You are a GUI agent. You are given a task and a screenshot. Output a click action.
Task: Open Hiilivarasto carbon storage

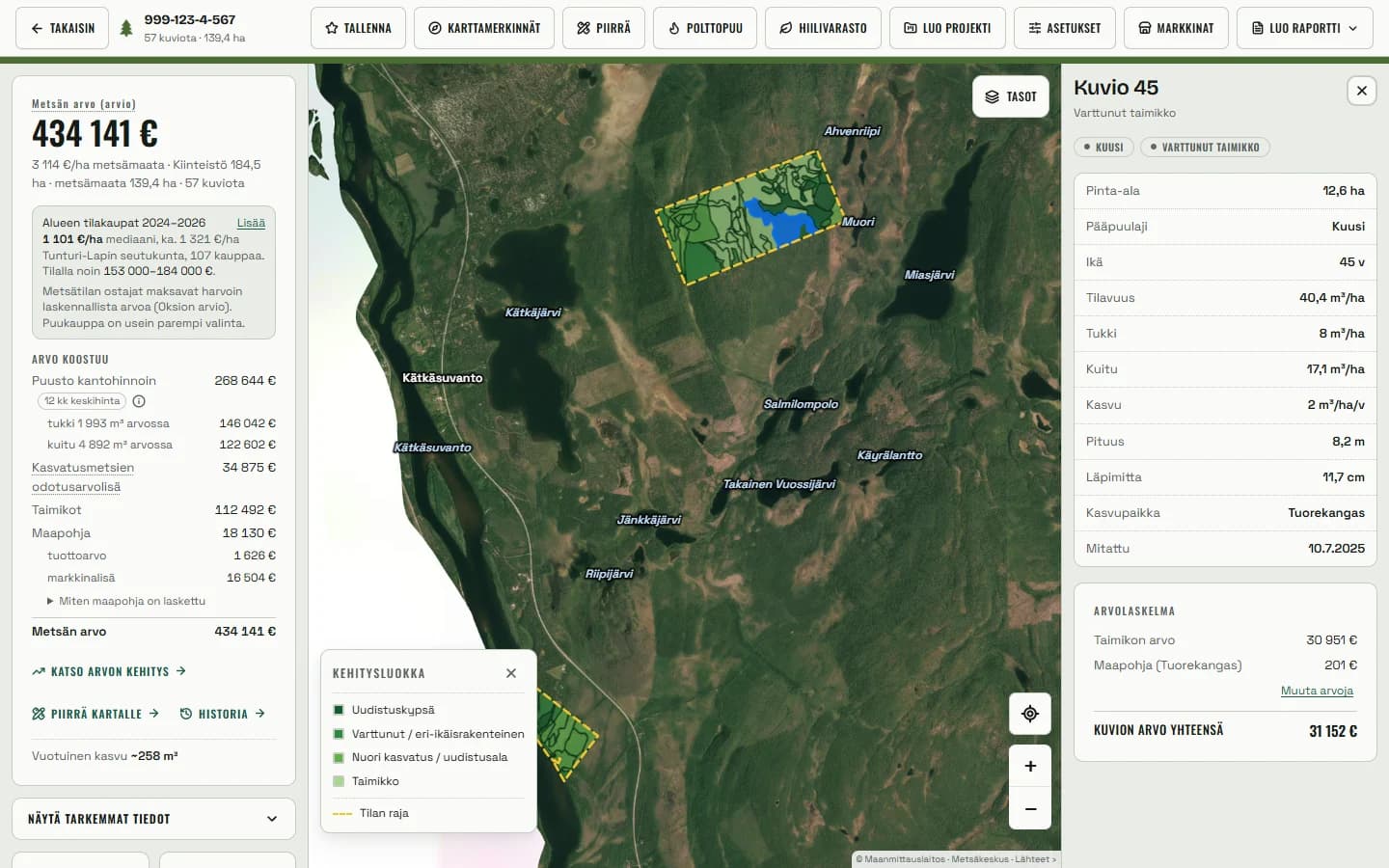pyautogui.click(x=823, y=28)
